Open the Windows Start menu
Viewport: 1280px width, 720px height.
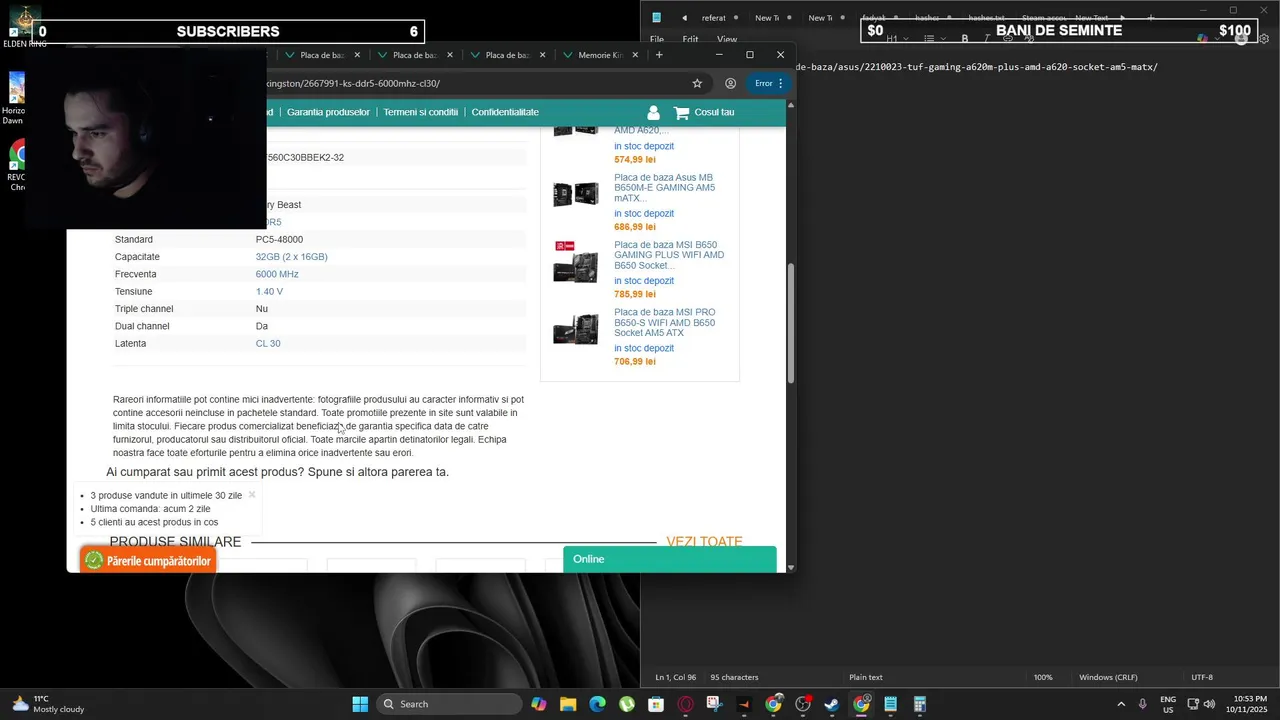coord(360,704)
